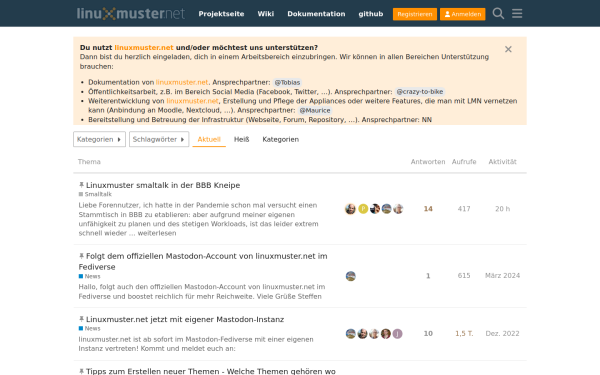Open Linuxmuster.net jetzt mit eigener Mastodon-Instanz topic
Screen dimensions: 600x375
coord(185,320)
